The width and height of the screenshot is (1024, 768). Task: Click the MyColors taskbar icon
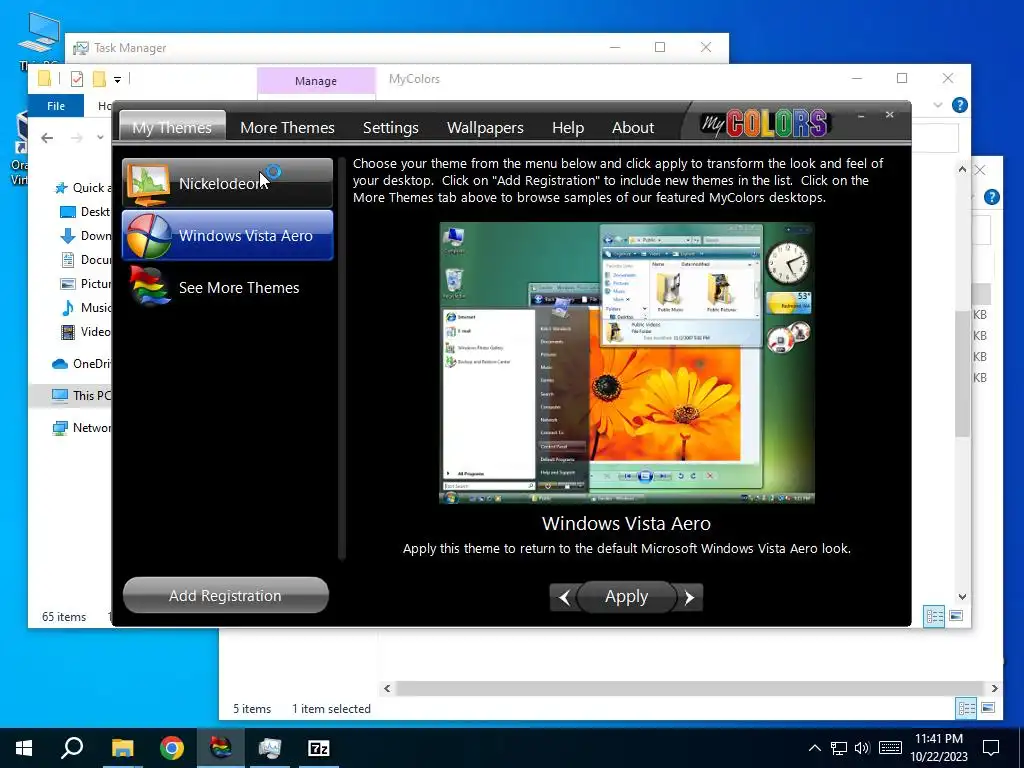[221, 748]
